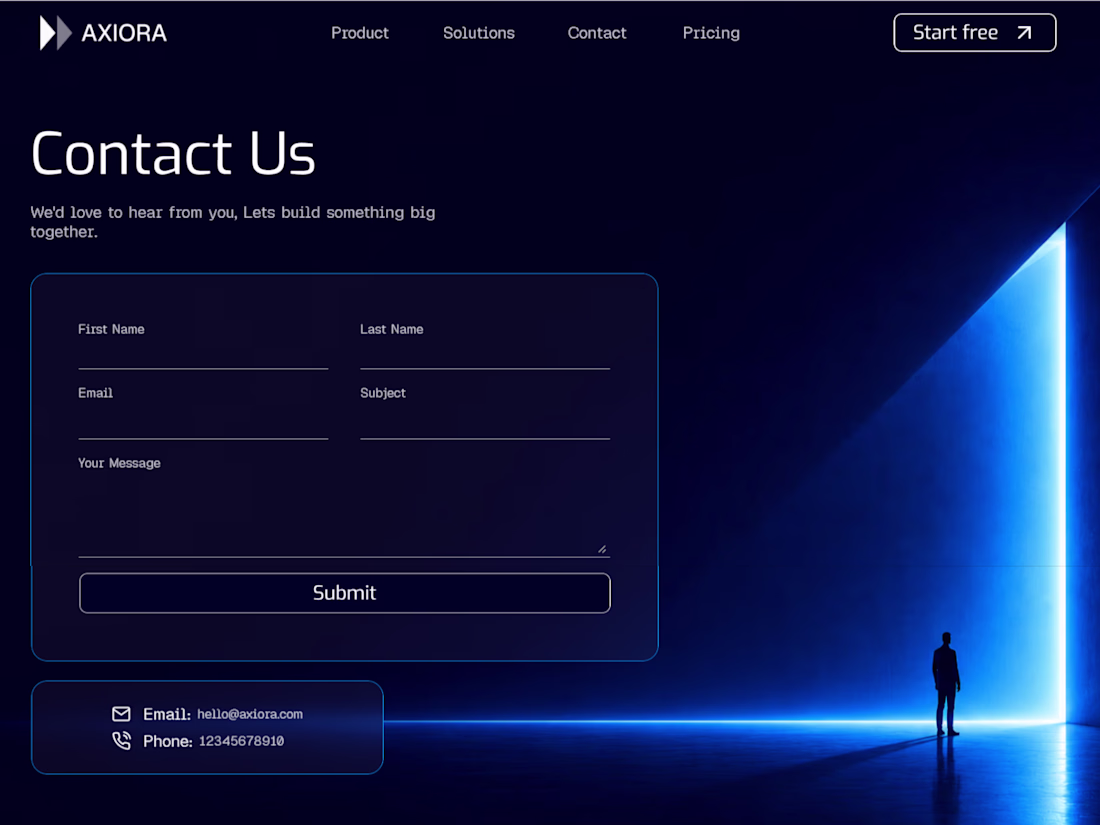1100x825 pixels.
Task: Focus the Email input field in form
Action: 203,422
